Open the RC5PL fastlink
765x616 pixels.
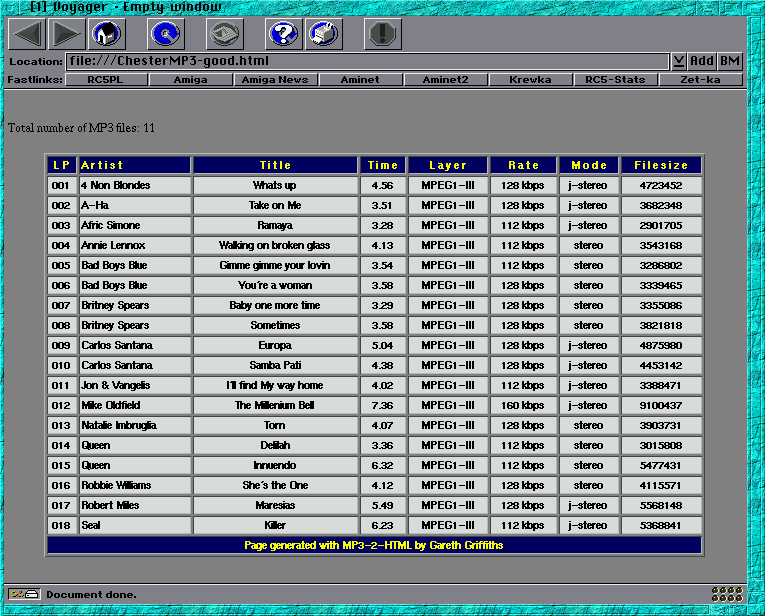coord(106,79)
